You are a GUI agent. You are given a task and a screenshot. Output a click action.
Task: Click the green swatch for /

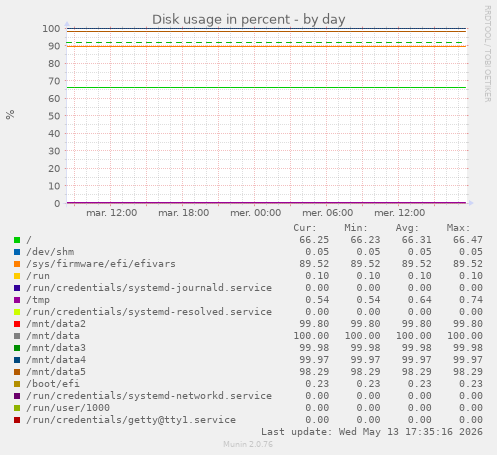17,240
